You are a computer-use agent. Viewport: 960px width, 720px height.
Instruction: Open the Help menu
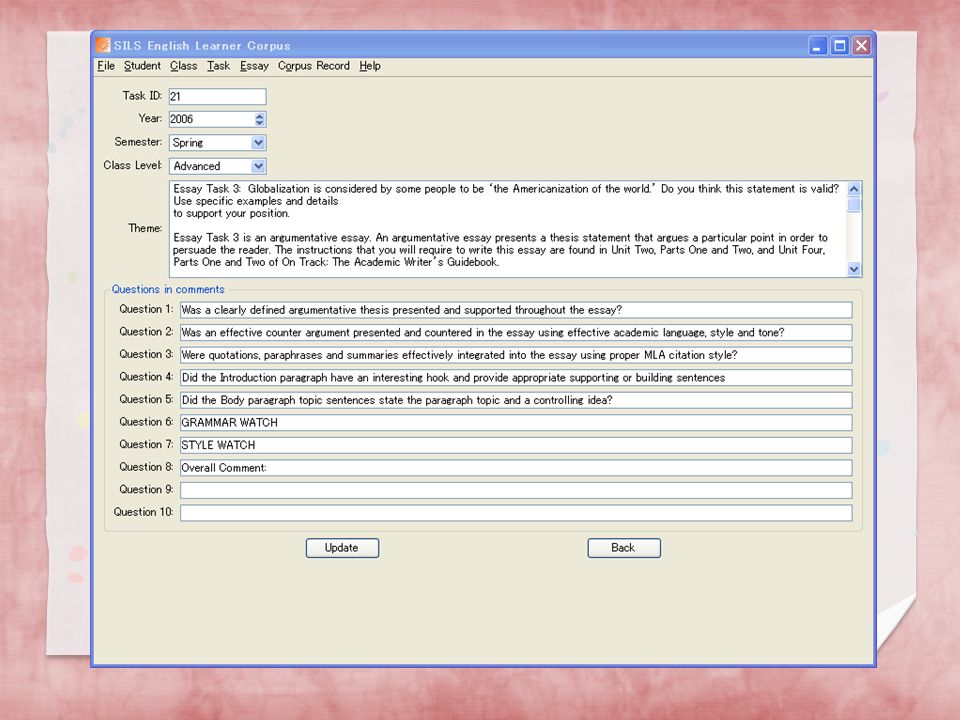pos(370,66)
